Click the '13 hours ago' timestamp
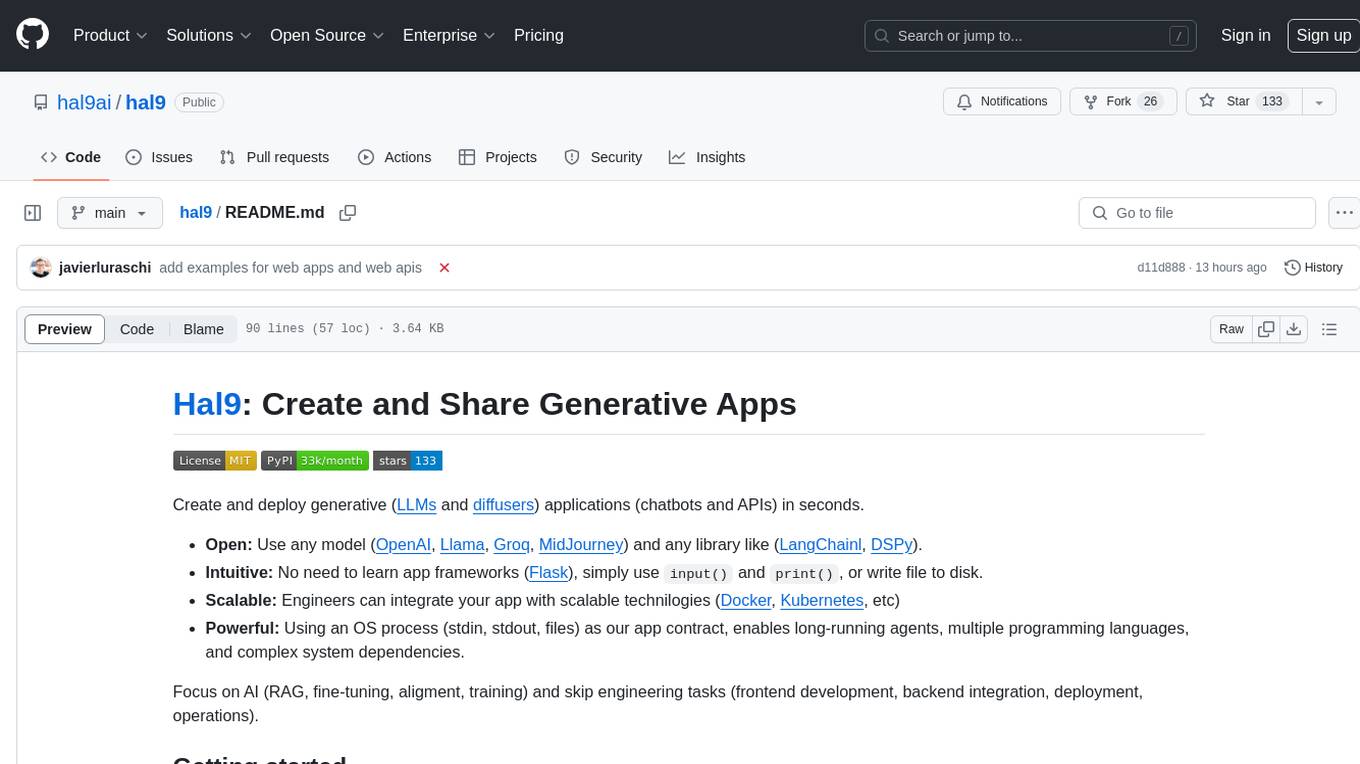1360x764 pixels. pos(1231,268)
